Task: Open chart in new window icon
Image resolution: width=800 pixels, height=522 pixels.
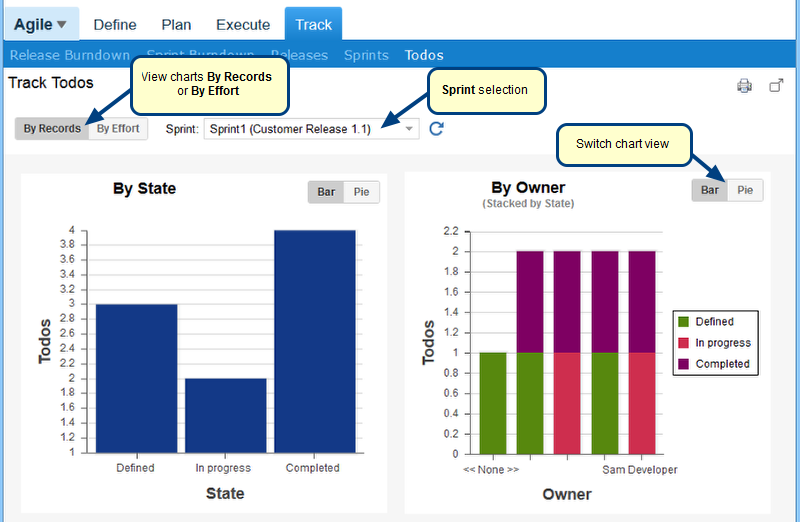Action: coord(776,86)
